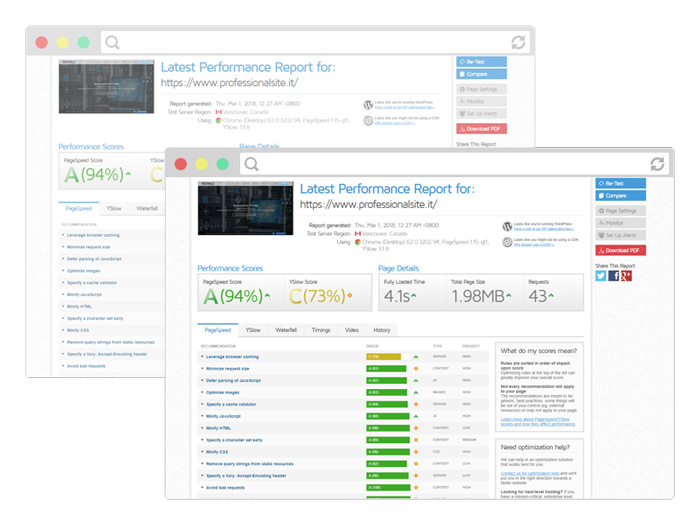The width and height of the screenshot is (700, 525).
Task: Click the green arrow beside Leverage browser caching's grade
Action: coord(416,357)
